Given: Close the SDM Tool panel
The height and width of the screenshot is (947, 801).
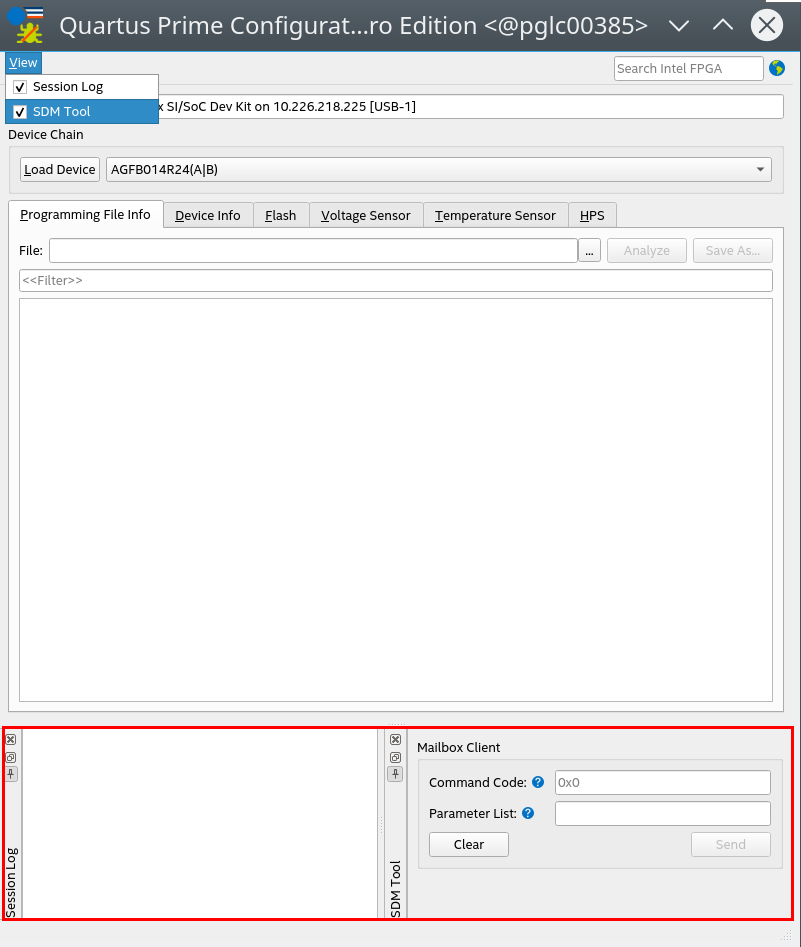Looking at the screenshot, I should [x=396, y=739].
